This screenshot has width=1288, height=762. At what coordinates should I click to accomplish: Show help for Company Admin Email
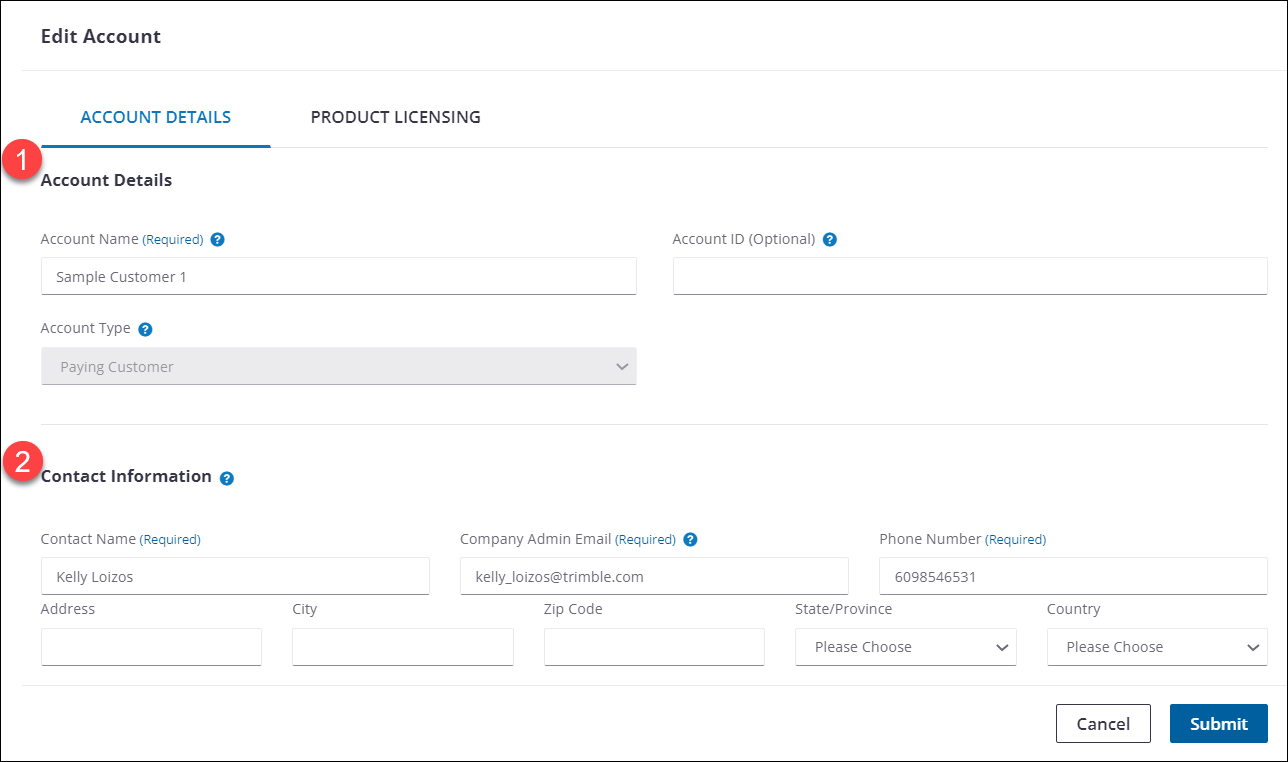690,540
